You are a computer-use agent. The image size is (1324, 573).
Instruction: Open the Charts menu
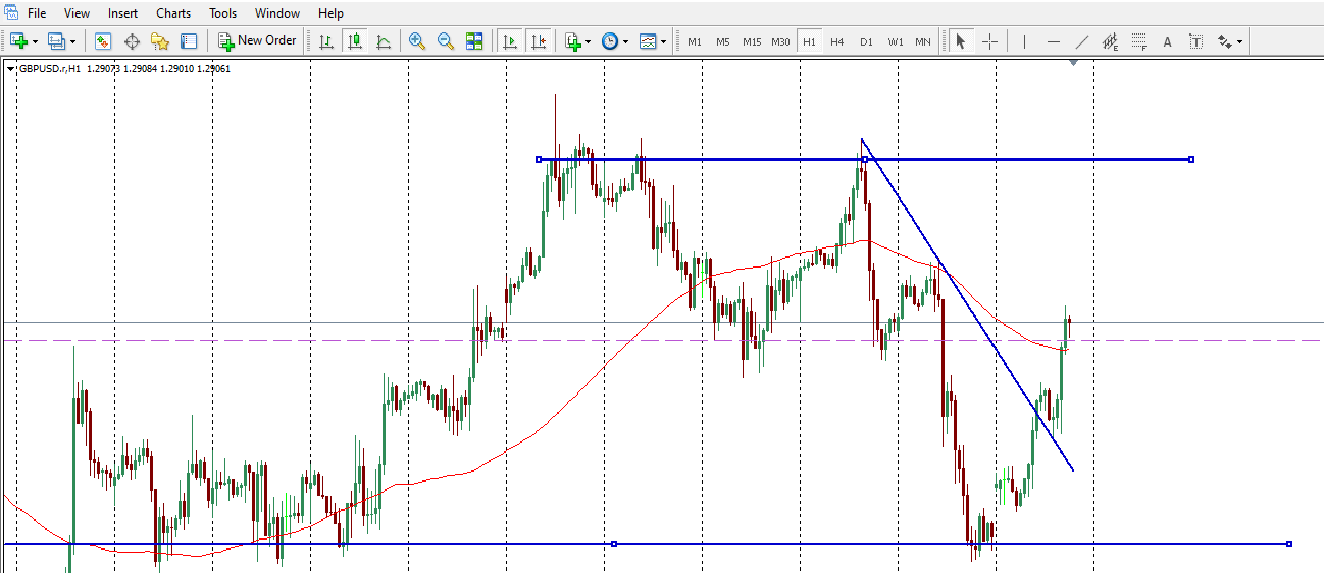click(174, 13)
